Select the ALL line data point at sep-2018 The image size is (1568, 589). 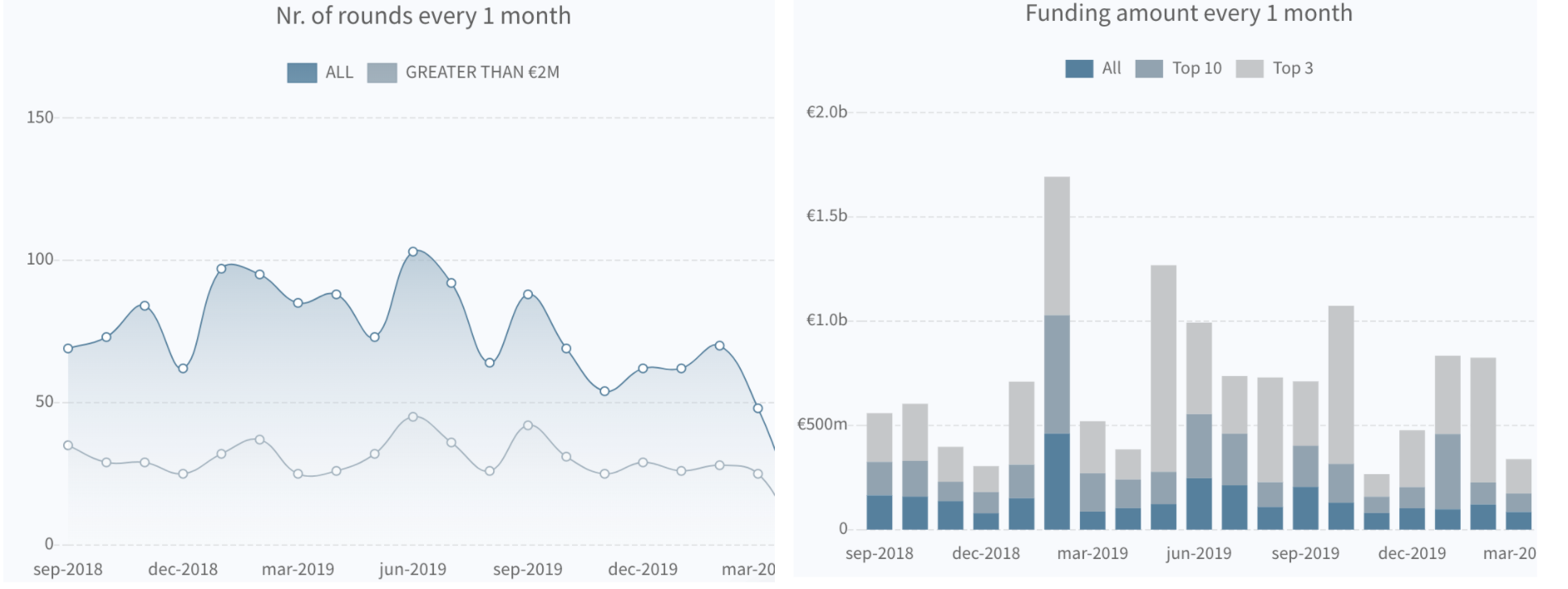(68, 349)
